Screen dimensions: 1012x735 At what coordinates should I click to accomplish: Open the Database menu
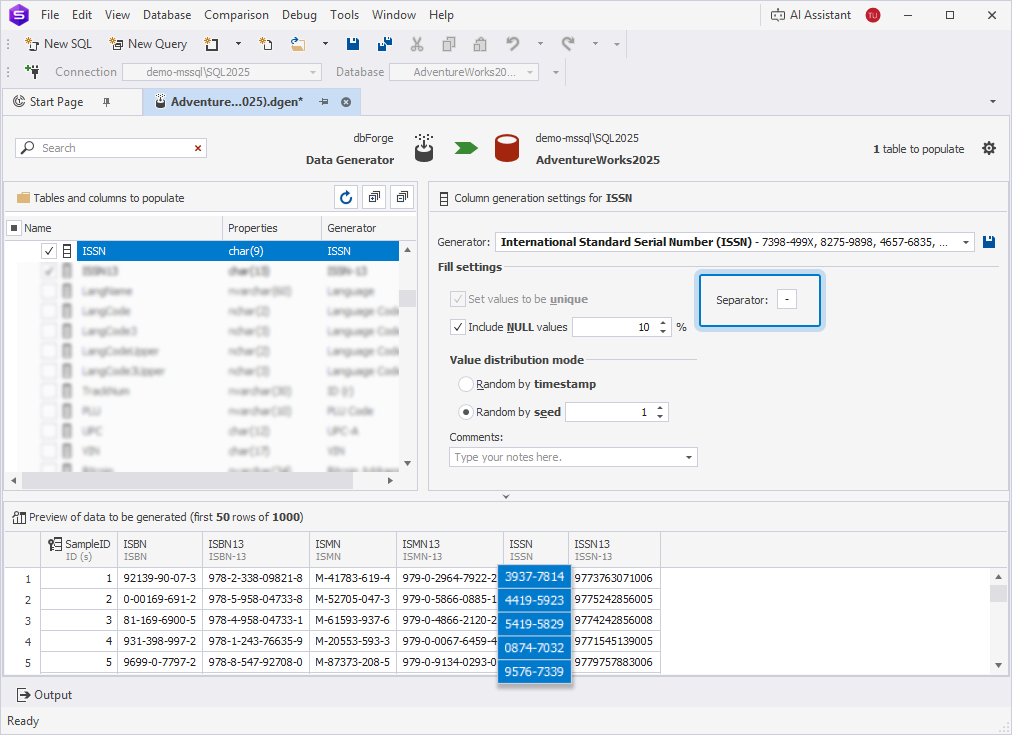click(167, 15)
